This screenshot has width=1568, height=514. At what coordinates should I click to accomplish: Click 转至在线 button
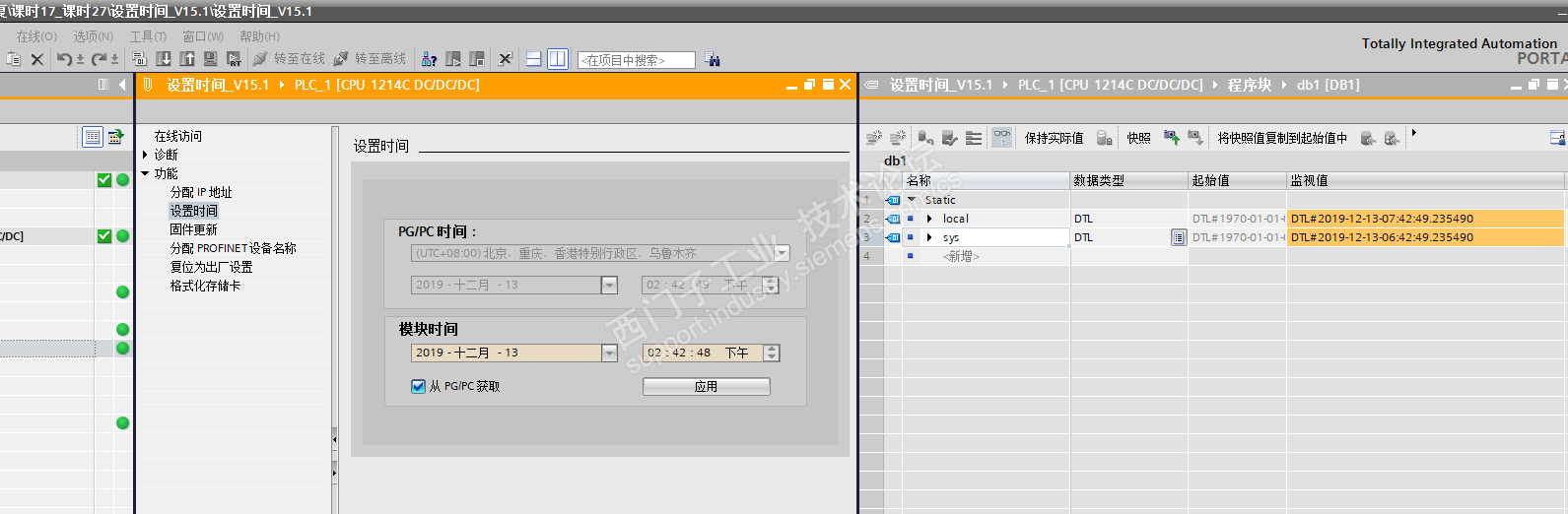pos(289,59)
